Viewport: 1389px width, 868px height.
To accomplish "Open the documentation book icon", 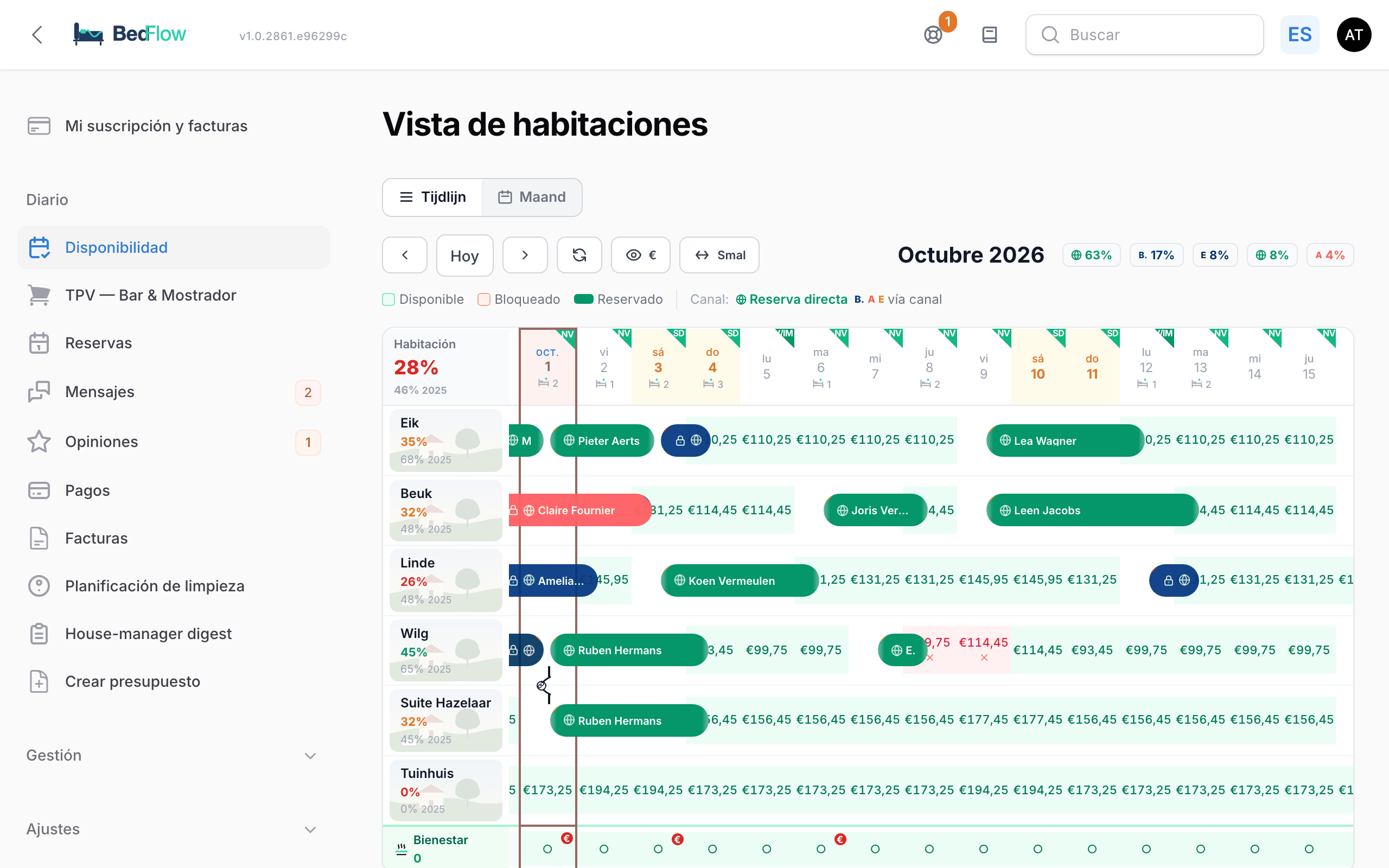I will [990, 34].
